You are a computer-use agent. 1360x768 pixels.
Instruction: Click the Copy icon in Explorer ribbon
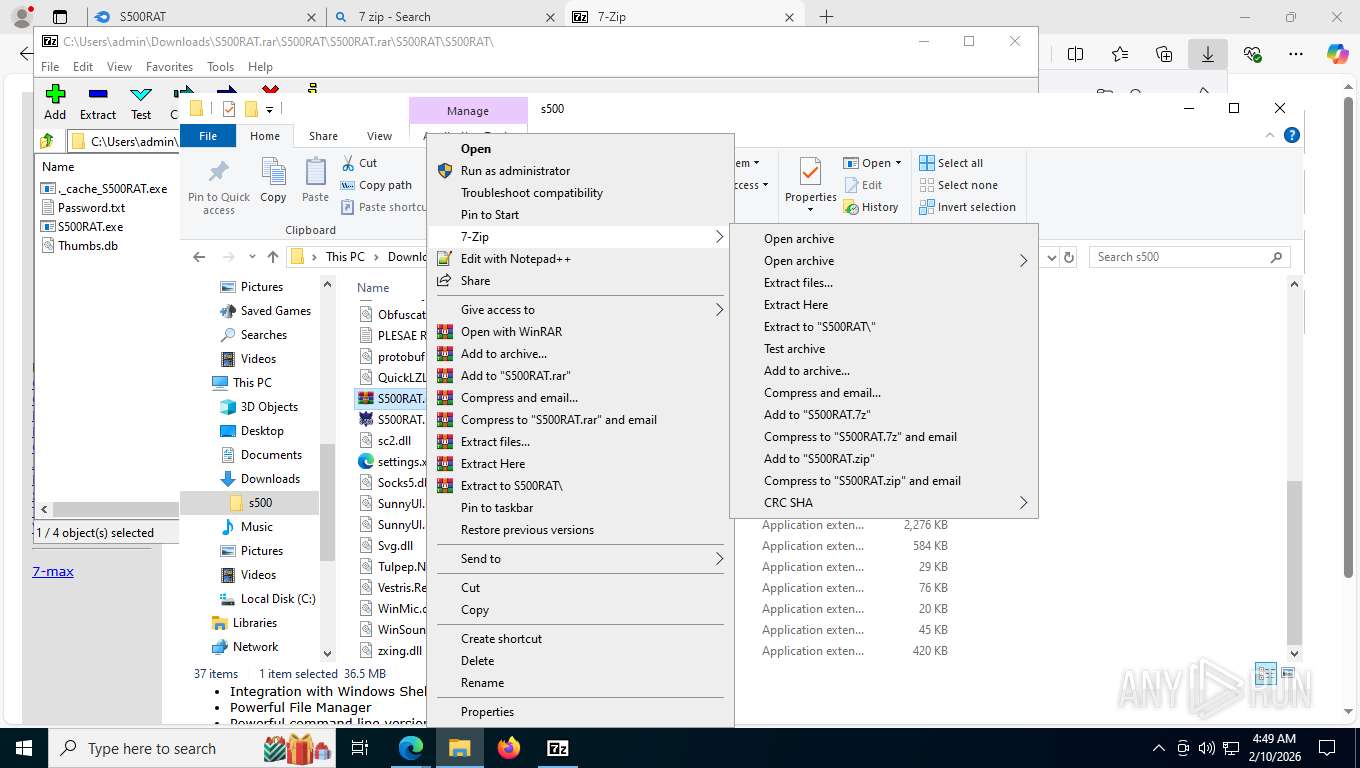(x=273, y=172)
